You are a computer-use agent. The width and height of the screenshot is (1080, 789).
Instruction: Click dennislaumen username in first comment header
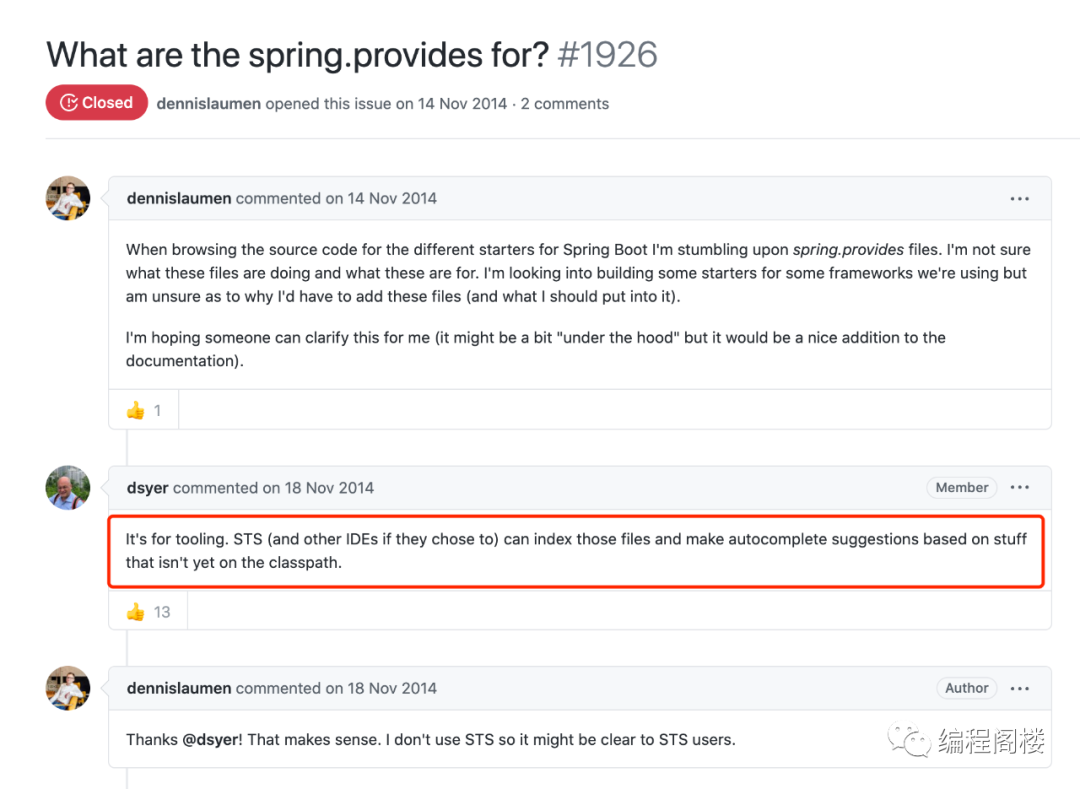(179, 198)
